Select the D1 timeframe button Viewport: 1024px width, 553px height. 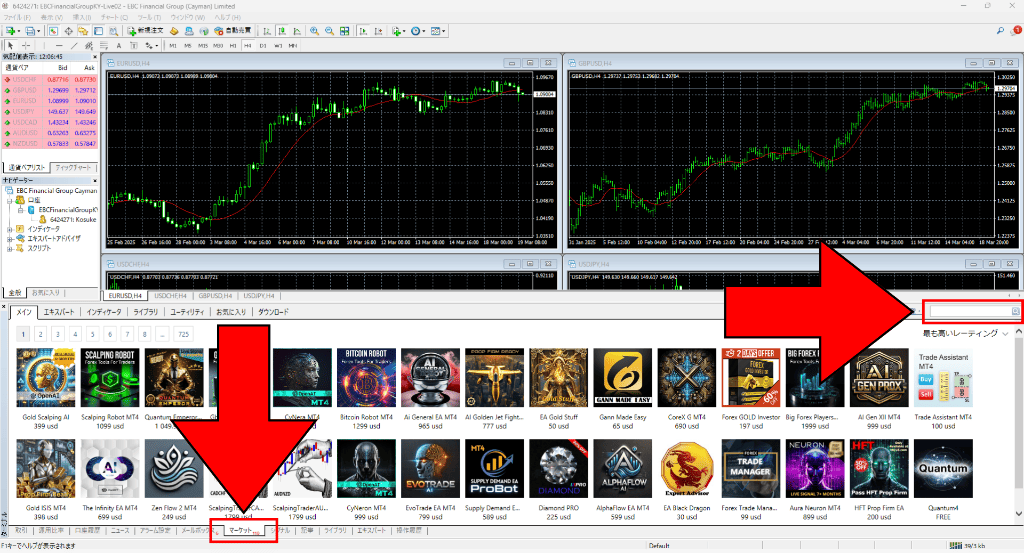click(263, 46)
